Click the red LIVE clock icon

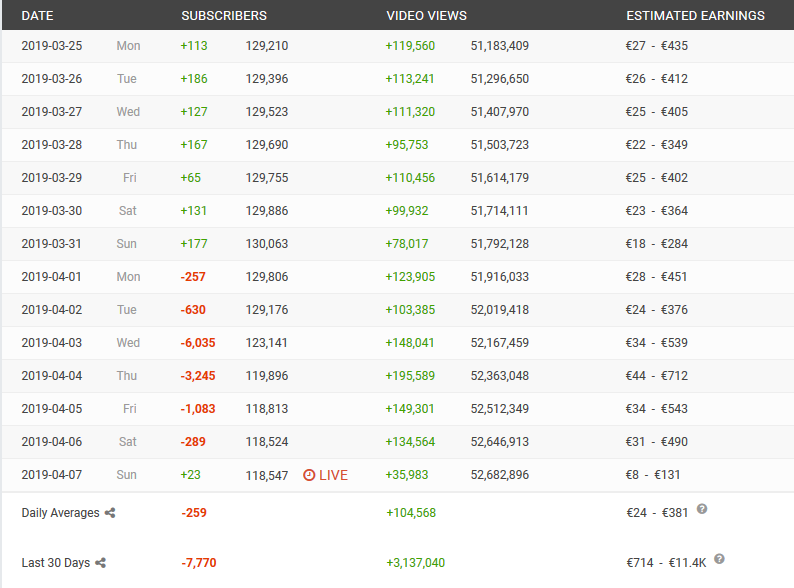(x=309, y=475)
